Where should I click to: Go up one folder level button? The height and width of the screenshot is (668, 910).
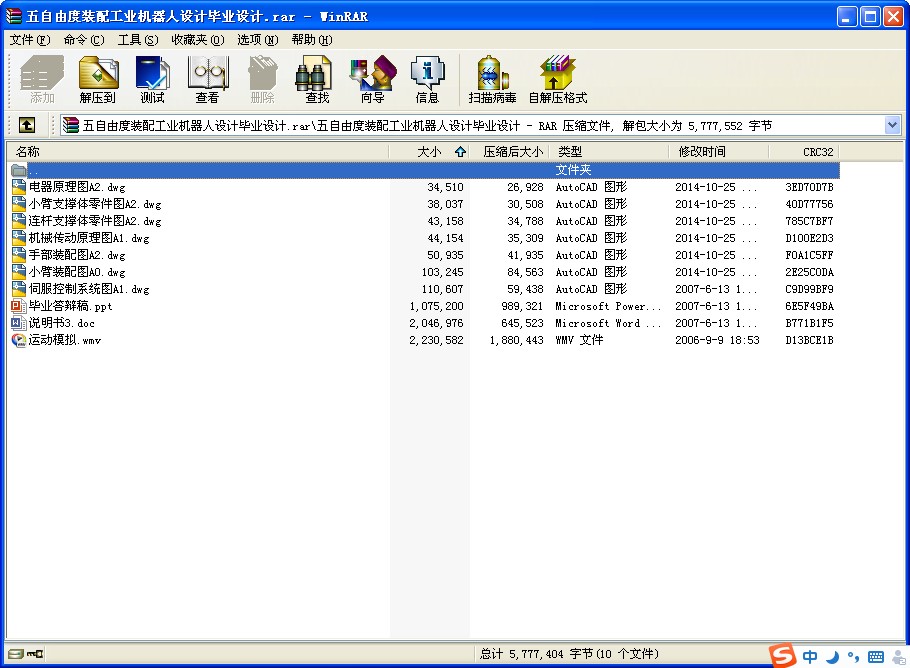pos(26,125)
